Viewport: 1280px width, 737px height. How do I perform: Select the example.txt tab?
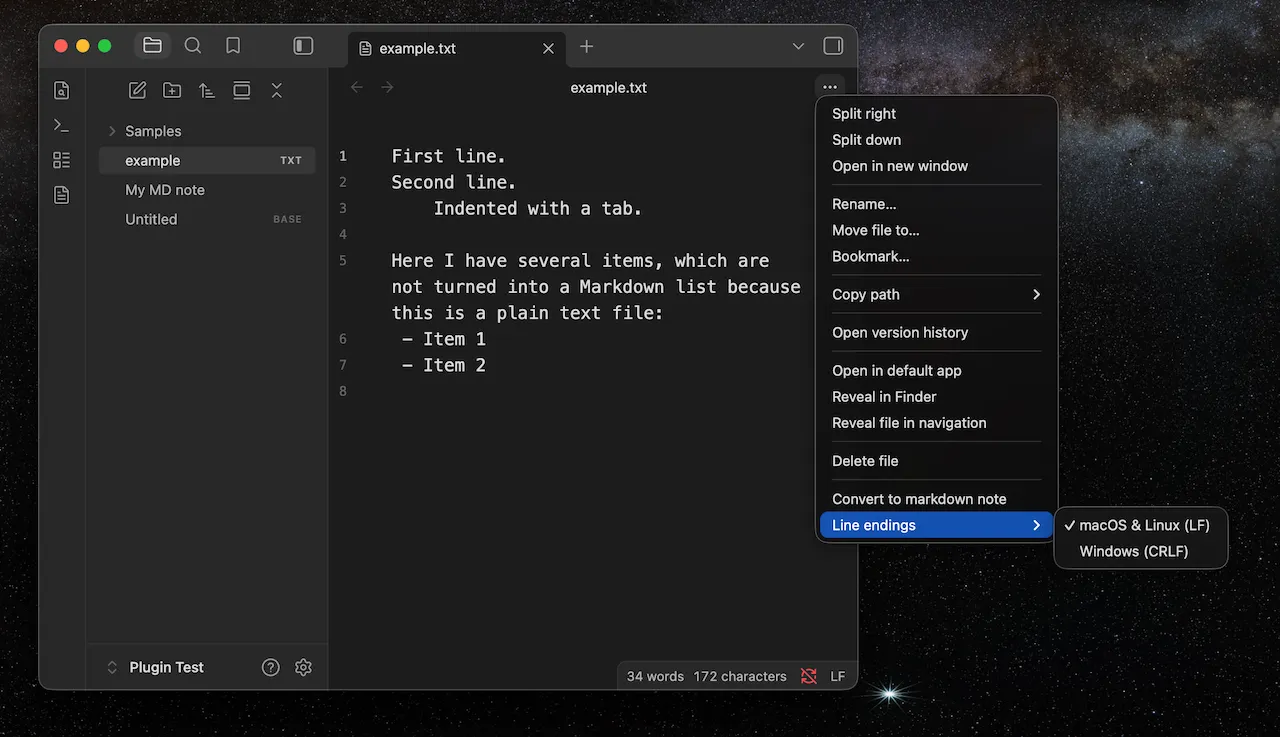(x=457, y=48)
